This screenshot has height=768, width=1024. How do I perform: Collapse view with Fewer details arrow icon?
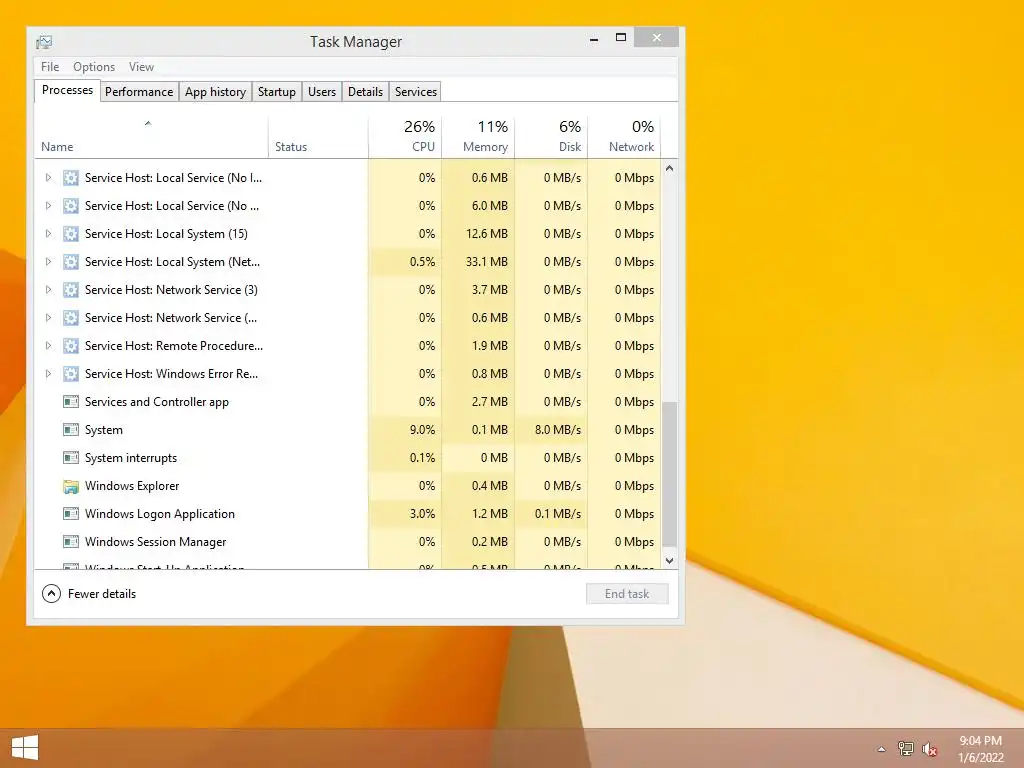[51, 594]
